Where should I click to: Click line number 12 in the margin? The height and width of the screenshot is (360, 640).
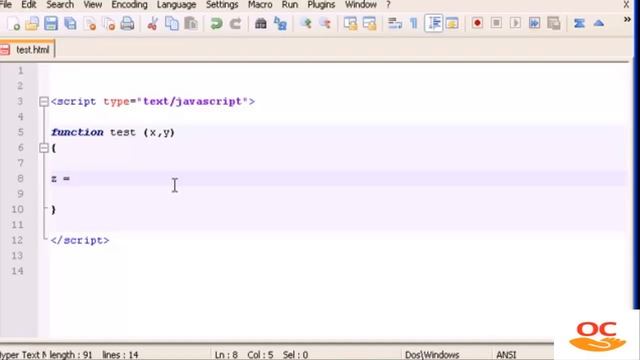(17, 240)
